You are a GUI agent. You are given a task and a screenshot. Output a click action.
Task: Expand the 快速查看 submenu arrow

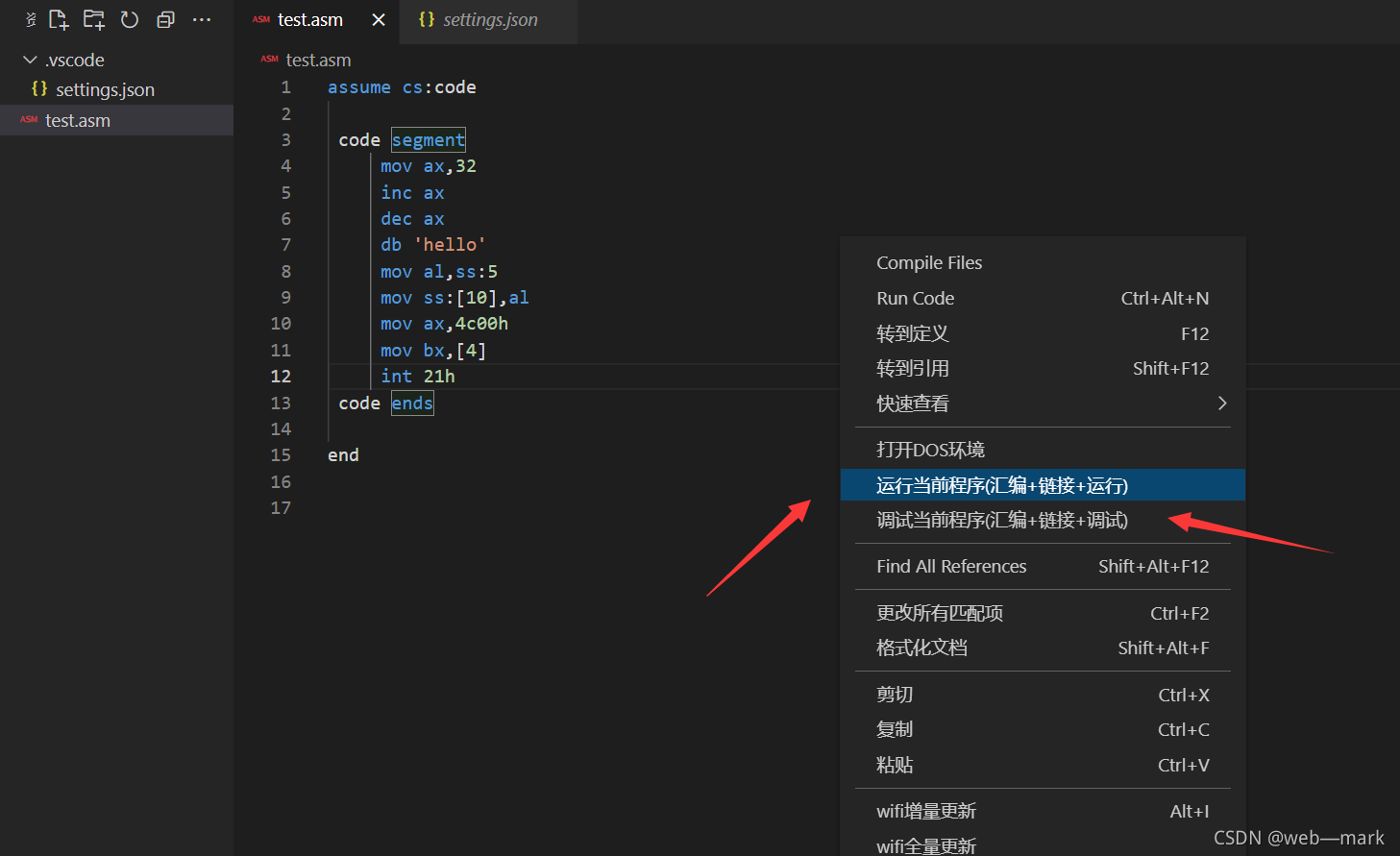click(1222, 404)
